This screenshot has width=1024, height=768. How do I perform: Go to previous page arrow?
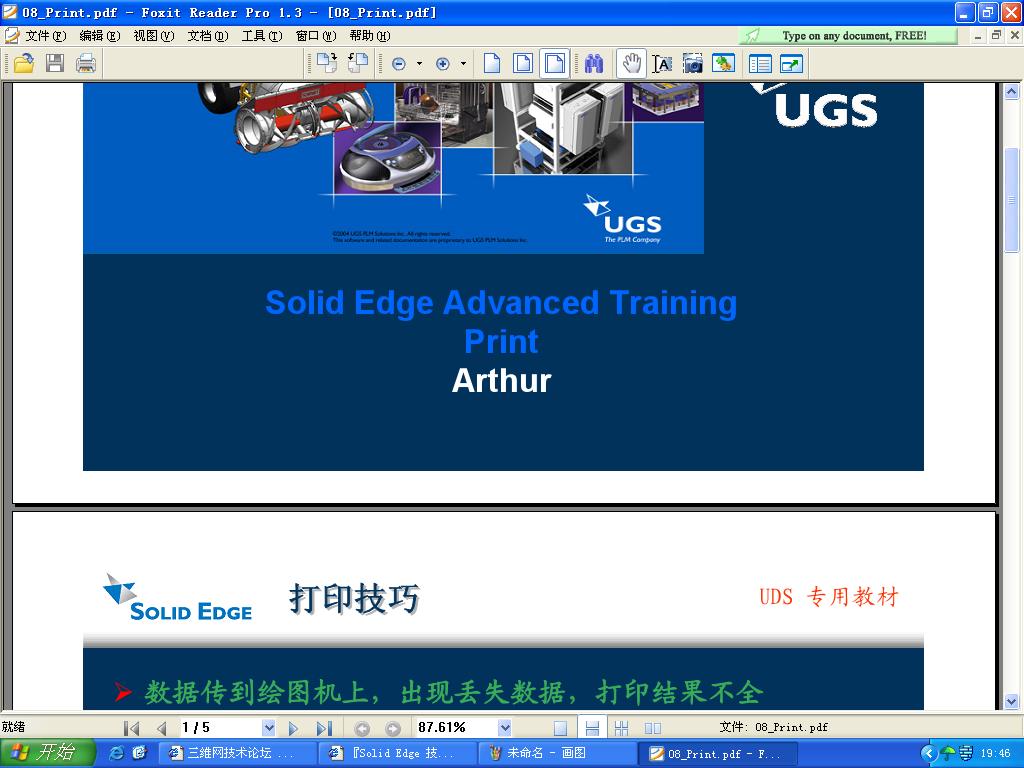click(x=161, y=728)
